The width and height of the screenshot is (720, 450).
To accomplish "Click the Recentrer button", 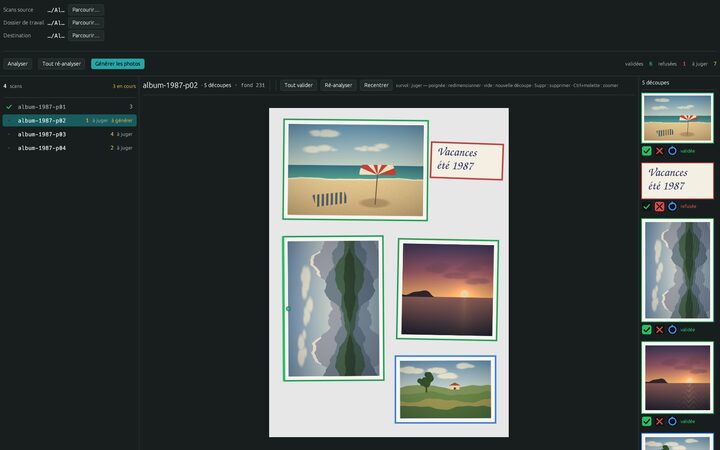I will pos(376,85).
